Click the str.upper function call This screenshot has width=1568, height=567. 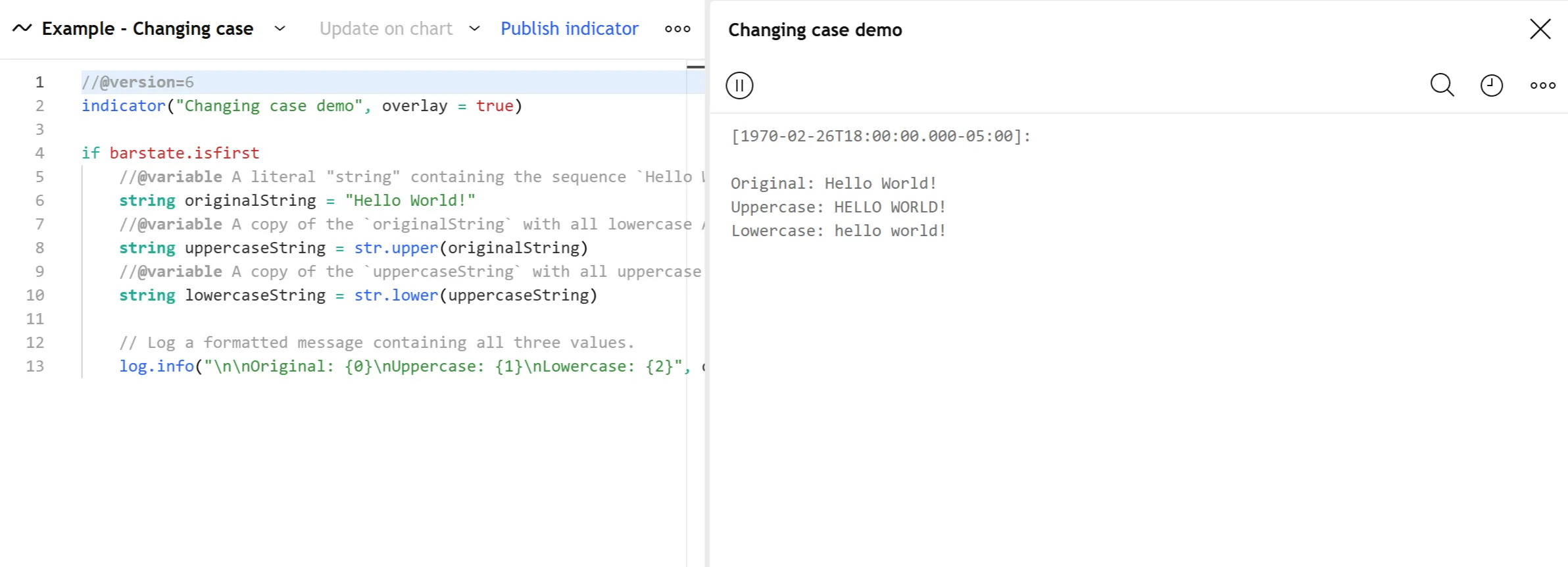coord(396,248)
